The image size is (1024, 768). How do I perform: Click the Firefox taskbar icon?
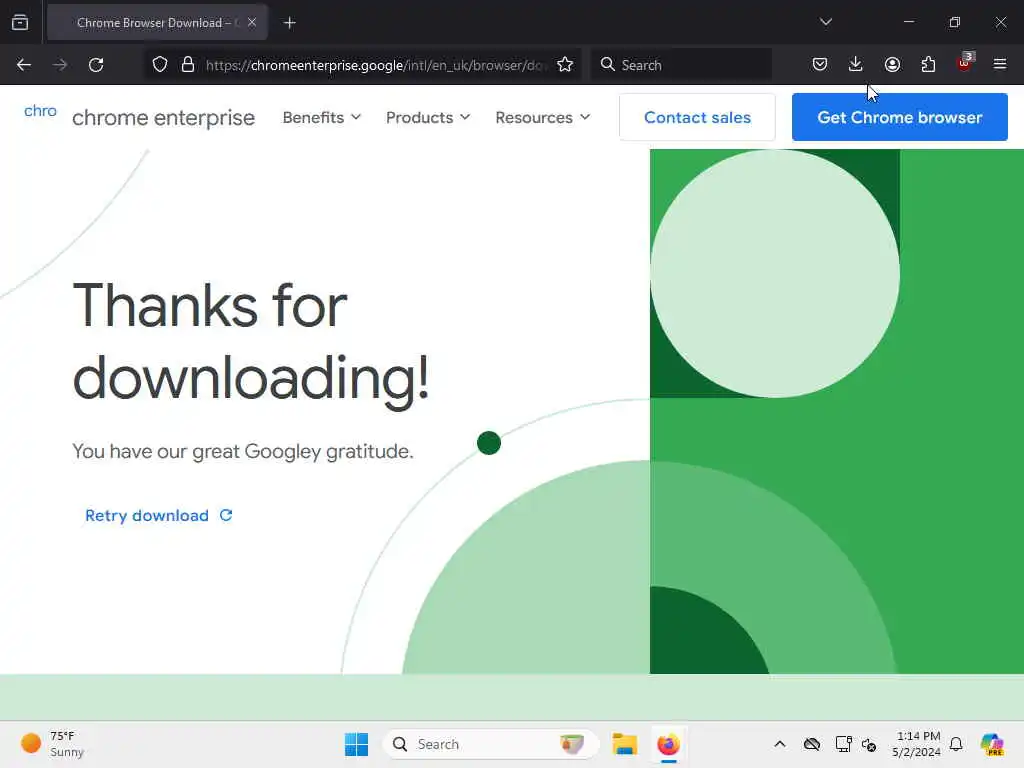[x=668, y=744]
